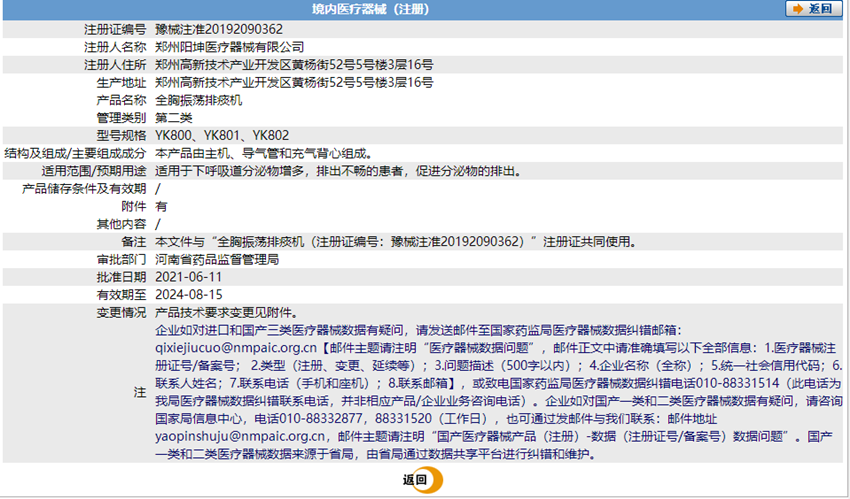Screen dimensions: 850x499
Task: Click the 适用范围/预期用途 description text
Action: (x=338, y=171)
